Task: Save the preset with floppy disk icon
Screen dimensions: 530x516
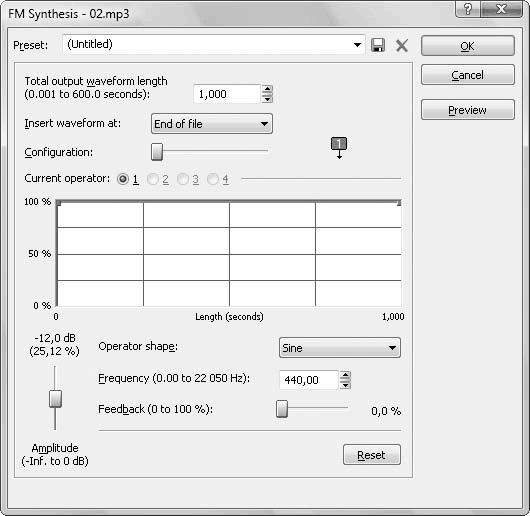Action: 378,45
